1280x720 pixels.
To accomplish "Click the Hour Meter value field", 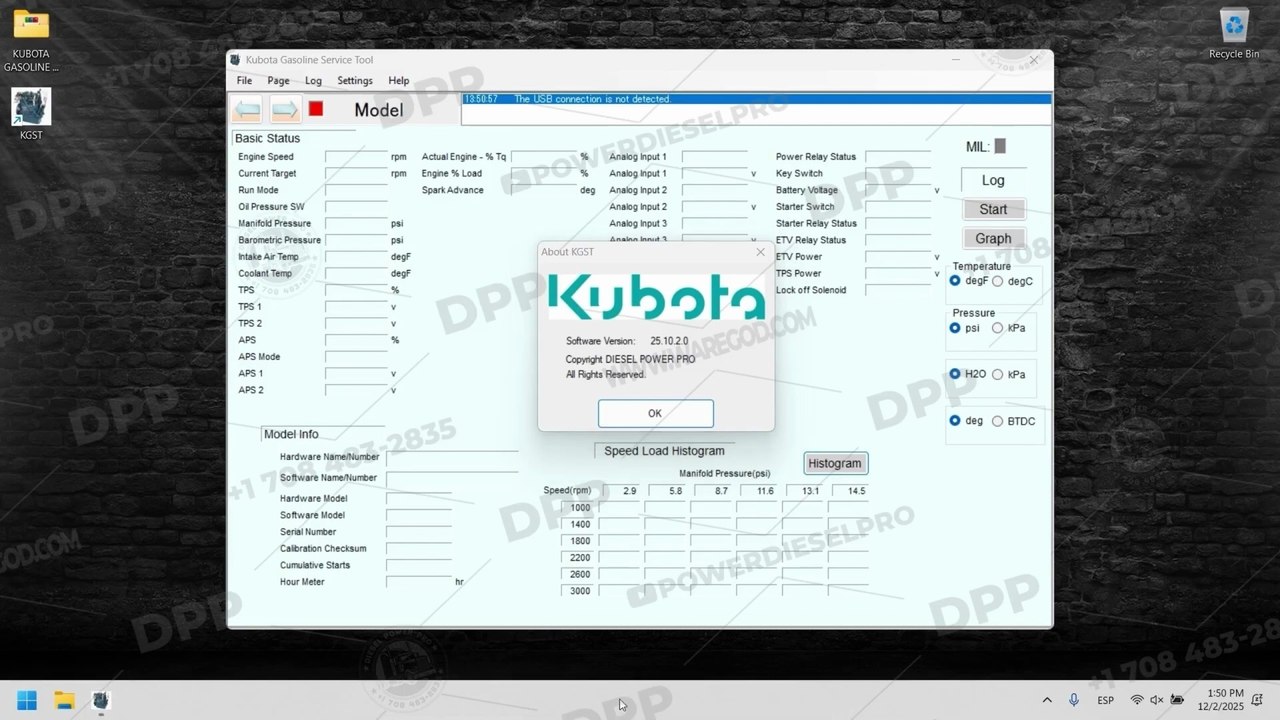I will coord(419,582).
